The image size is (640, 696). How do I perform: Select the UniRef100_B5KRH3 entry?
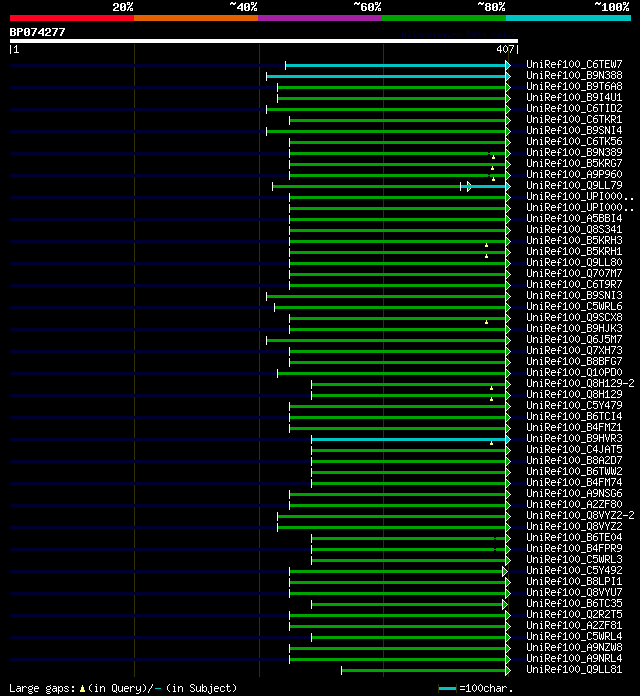[574, 240]
